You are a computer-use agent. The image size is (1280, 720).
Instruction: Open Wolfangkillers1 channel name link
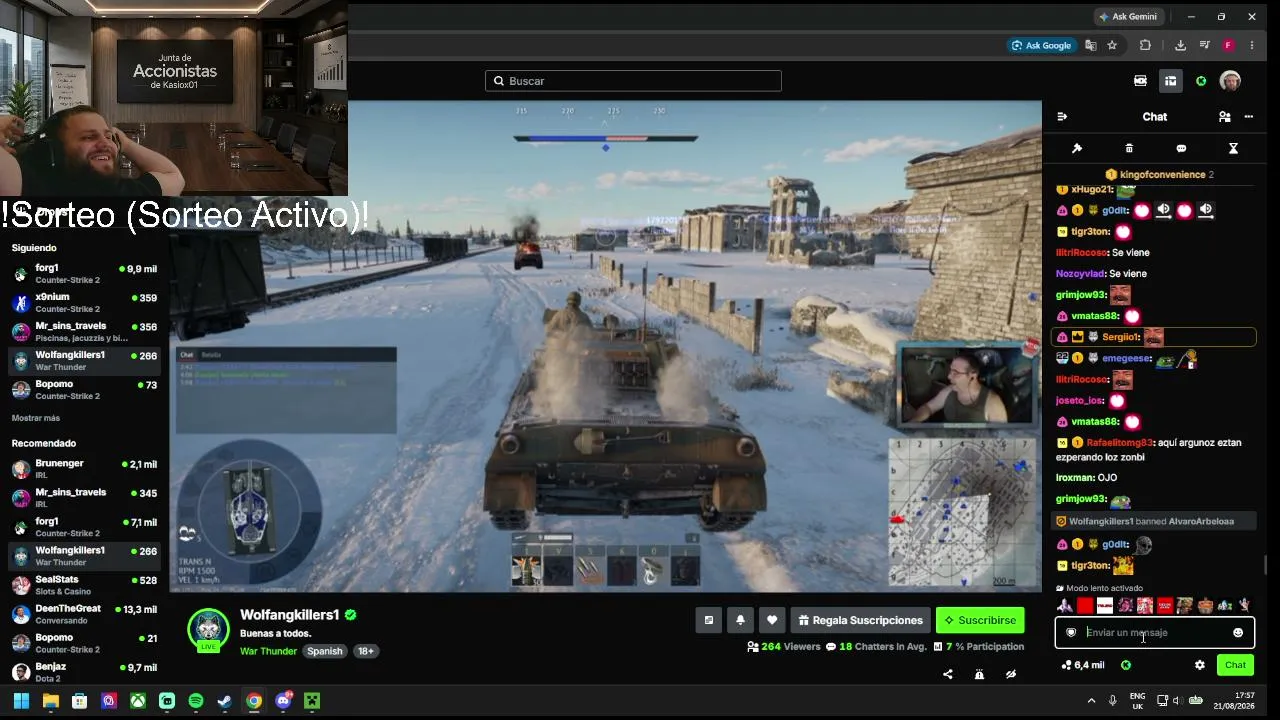(290, 615)
